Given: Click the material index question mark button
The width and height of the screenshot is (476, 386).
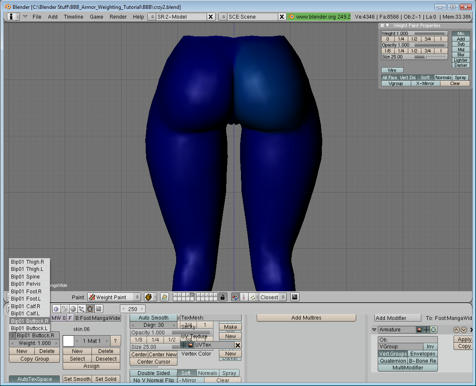Looking at the screenshot, I should pos(115,341).
